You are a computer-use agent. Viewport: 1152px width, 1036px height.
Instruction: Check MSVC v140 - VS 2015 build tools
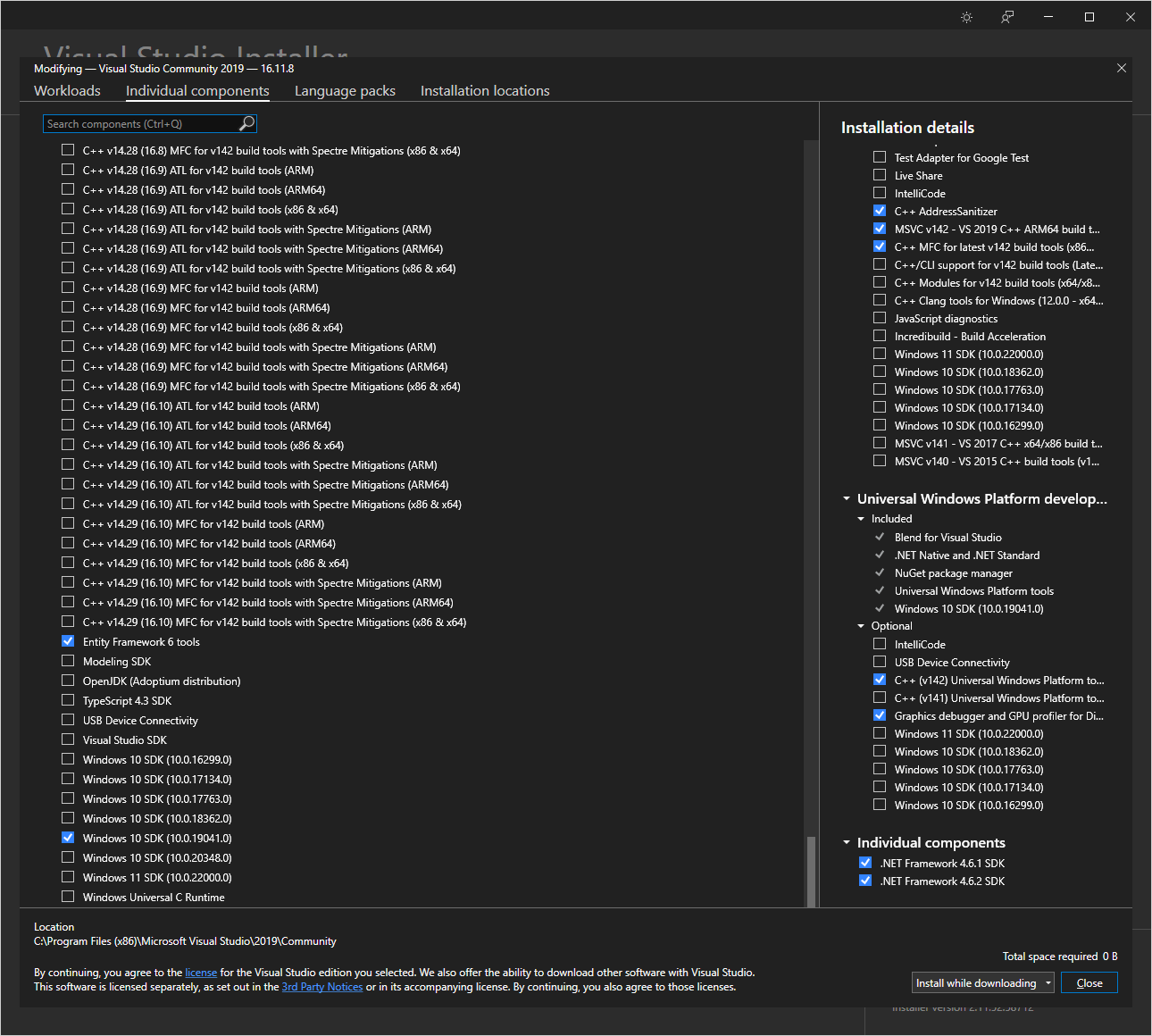click(880, 461)
